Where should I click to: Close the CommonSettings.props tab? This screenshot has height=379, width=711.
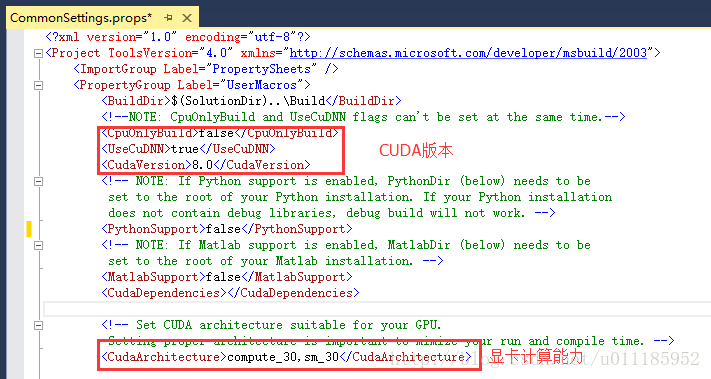pos(187,18)
